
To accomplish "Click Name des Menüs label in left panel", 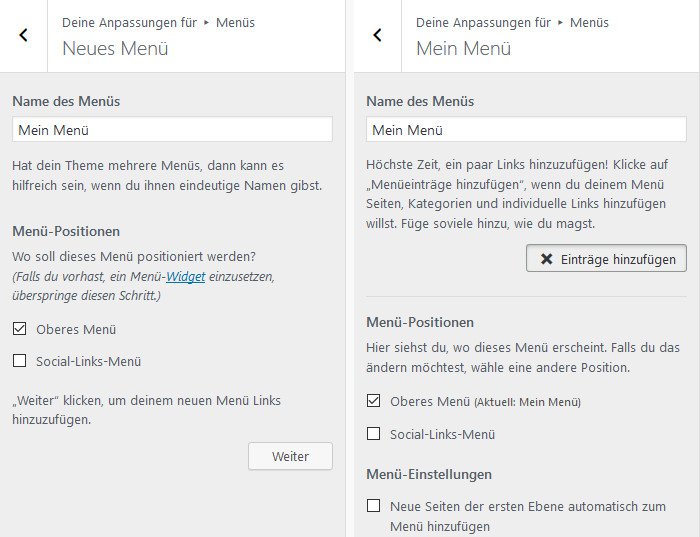I will pyautogui.click(x=66, y=101).
